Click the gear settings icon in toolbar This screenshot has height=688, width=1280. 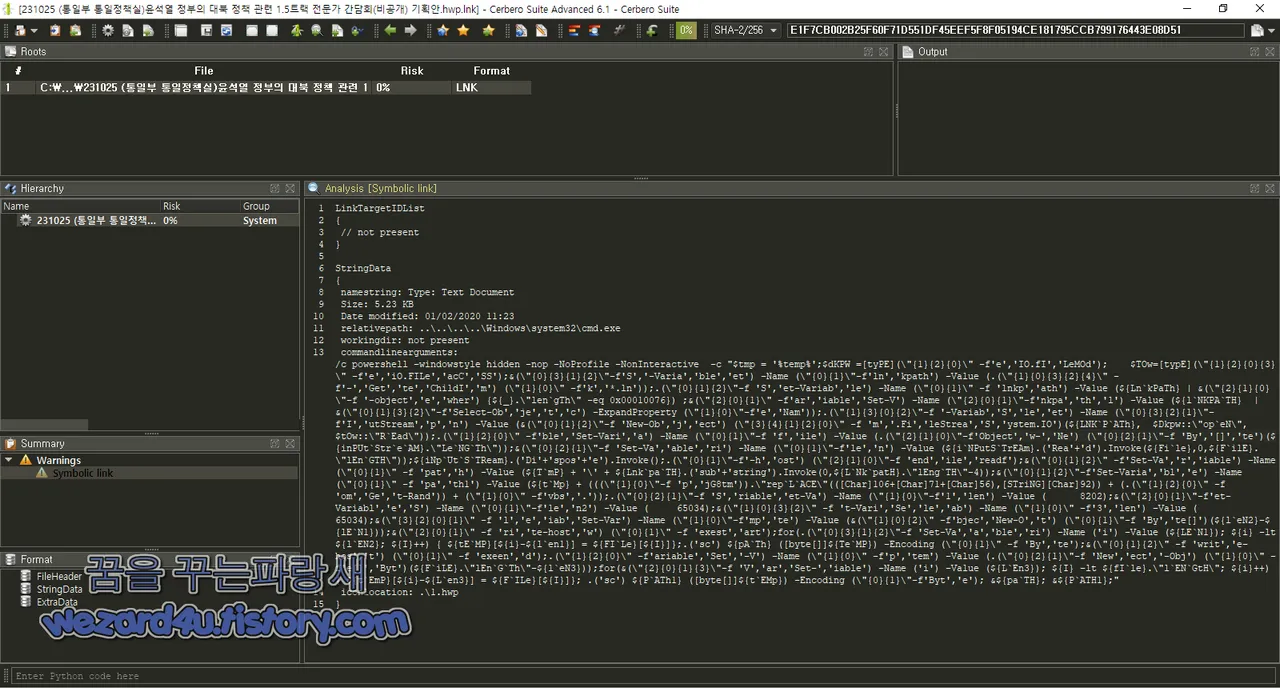click(108, 30)
